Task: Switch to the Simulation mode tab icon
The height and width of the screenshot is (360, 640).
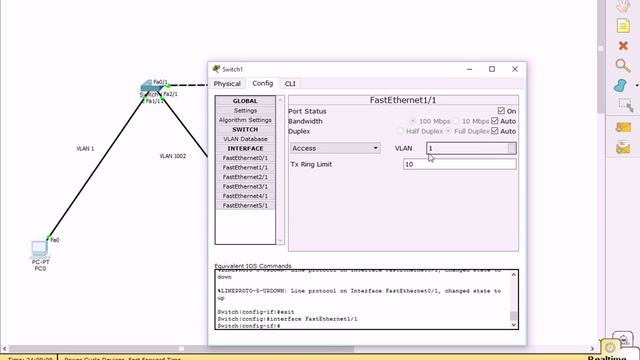Action: (x=623, y=339)
